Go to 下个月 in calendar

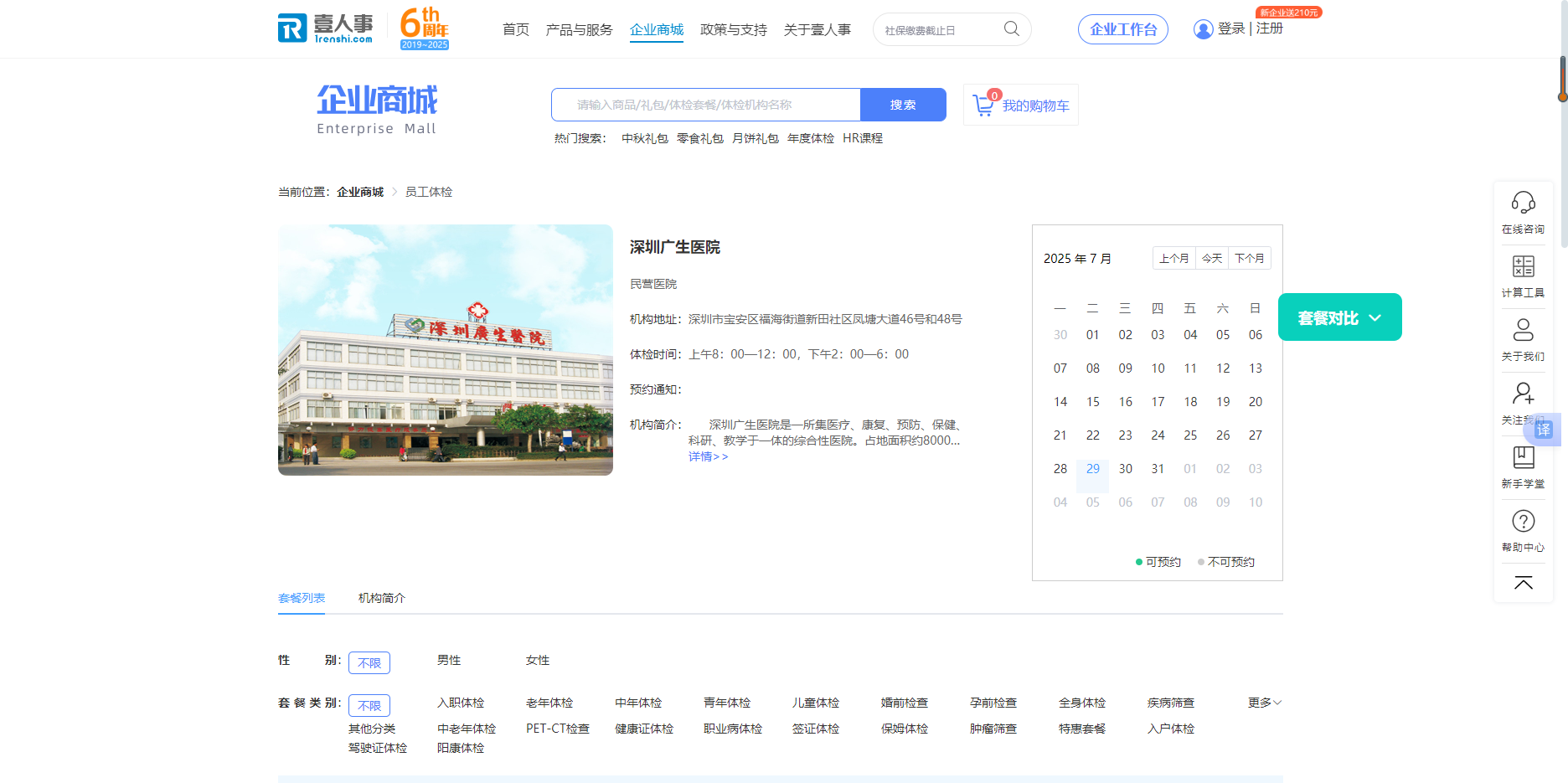(1250, 258)
